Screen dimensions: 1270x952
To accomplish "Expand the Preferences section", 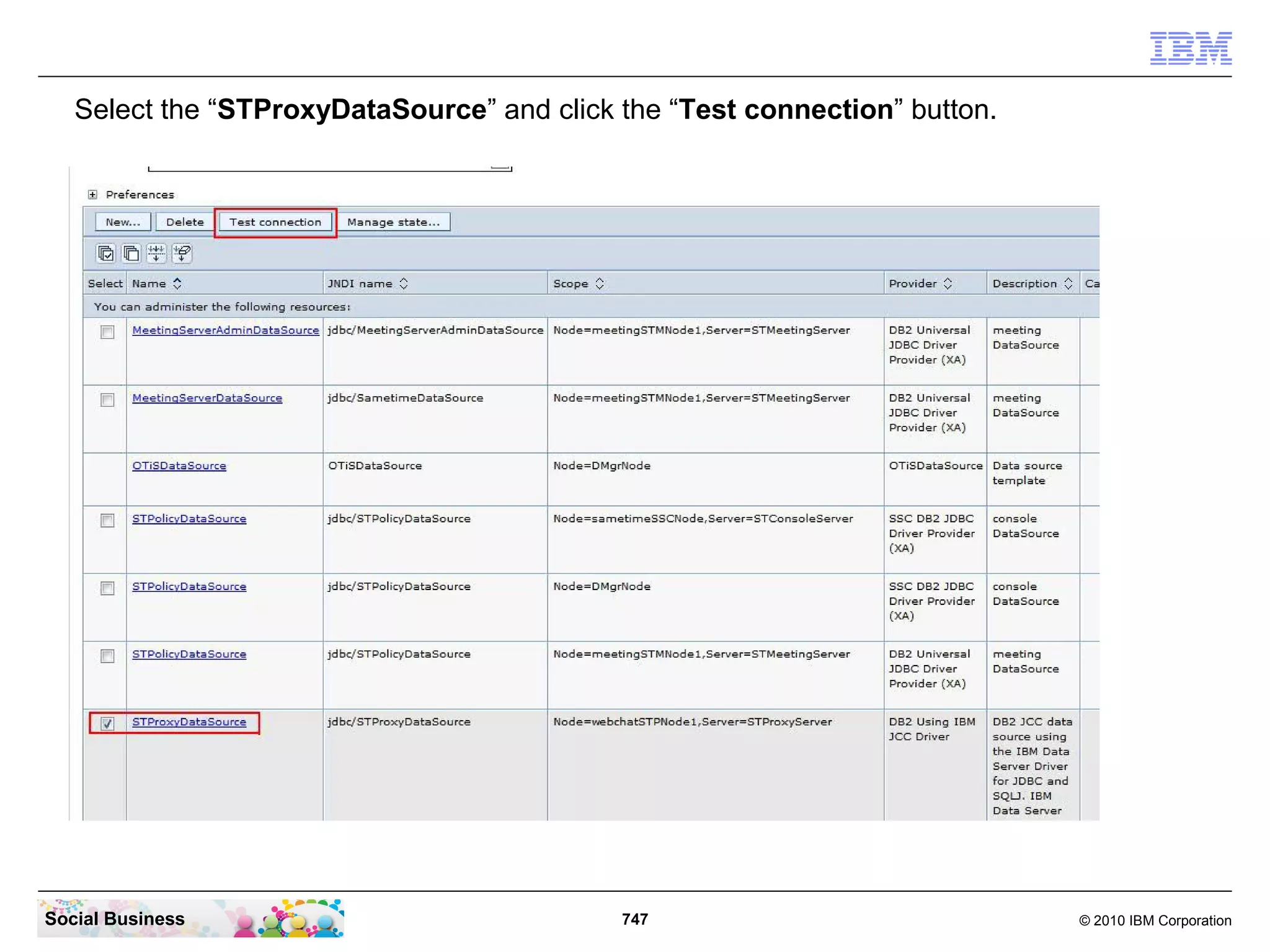I will tap(92, 195).
